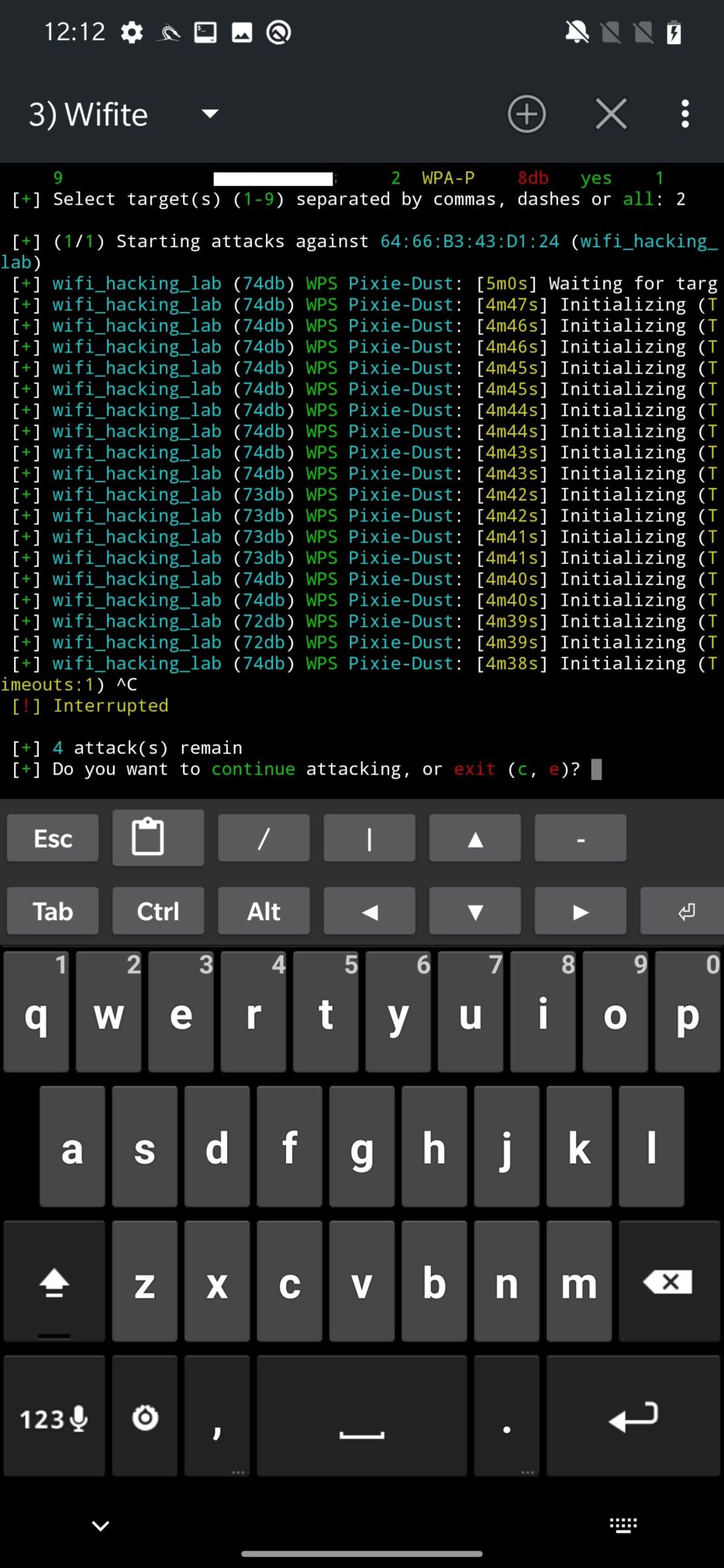The width and height of the screenshot is (724, 1568).
Task: Add a new terminal session with plus icon
Action: click(x=526, y=114)
